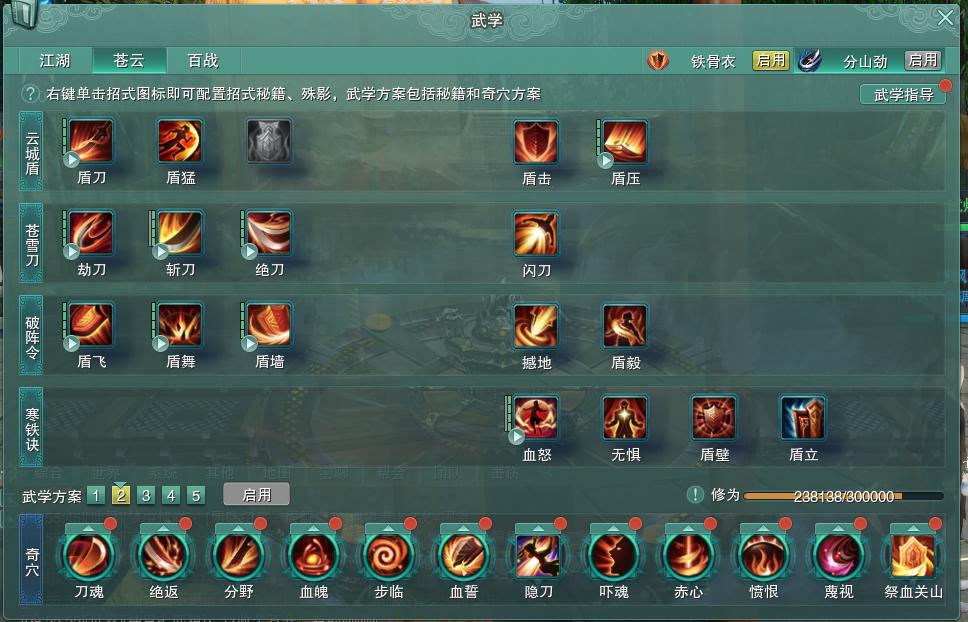Click the 撼地 skill icon

coord(536,326)
